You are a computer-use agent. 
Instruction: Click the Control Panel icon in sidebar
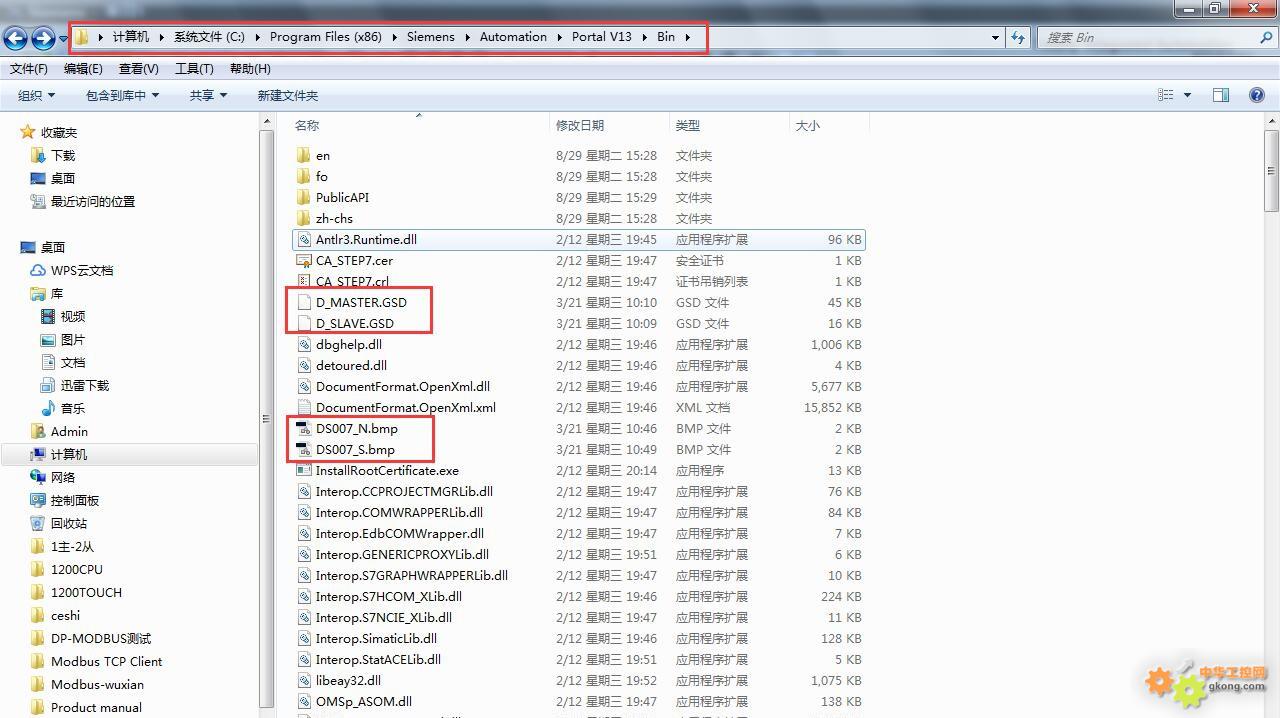click(38, 500)
